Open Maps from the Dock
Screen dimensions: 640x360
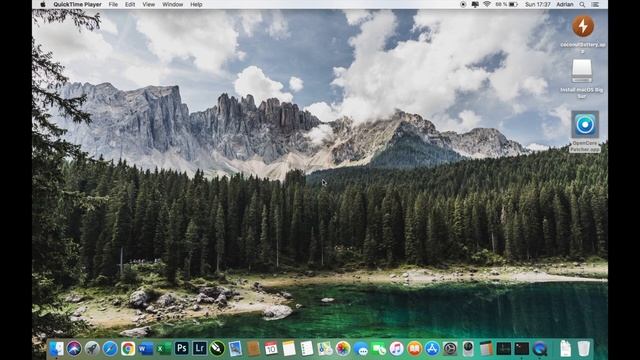coord(325,349)
